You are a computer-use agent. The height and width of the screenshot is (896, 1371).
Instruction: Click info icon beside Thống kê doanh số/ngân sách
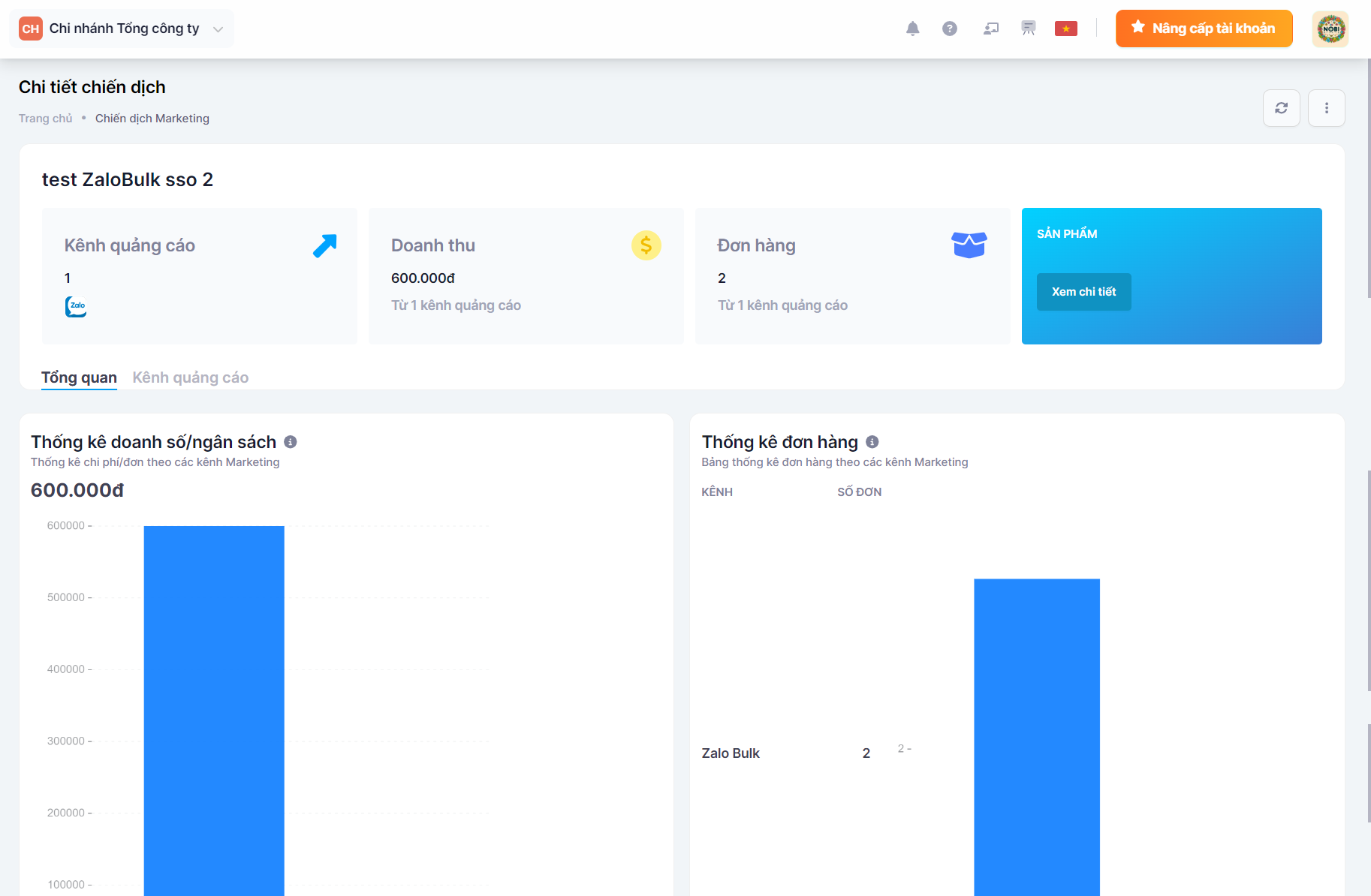point(291,442)
